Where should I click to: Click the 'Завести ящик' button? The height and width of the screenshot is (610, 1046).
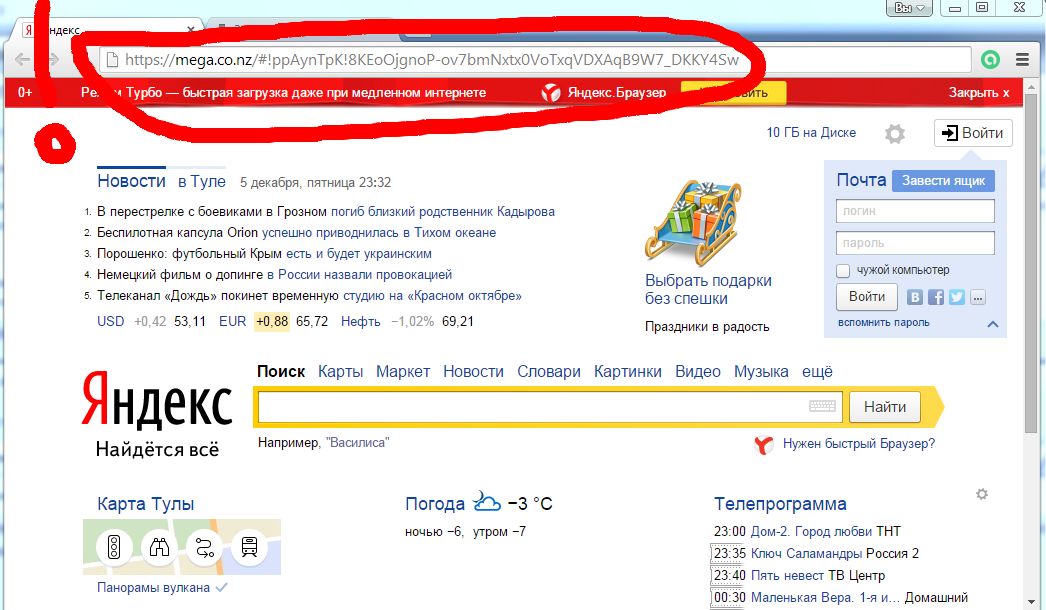(x=943, y=181)
